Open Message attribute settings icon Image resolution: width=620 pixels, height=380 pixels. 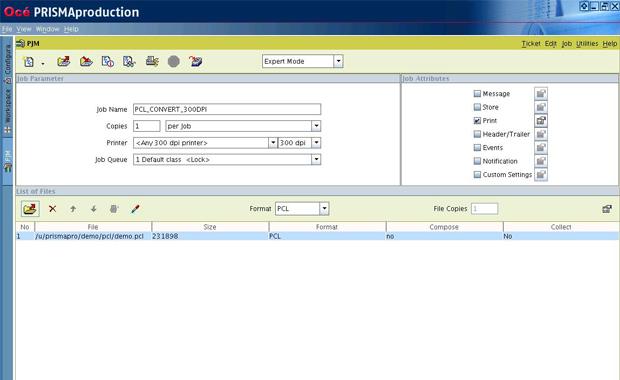pos(541,94)
